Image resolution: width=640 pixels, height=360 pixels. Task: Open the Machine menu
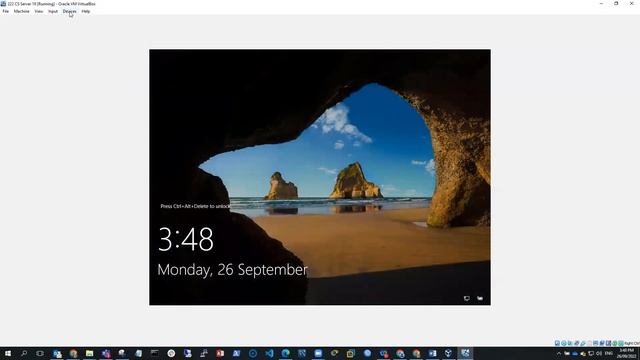[x=22, y=11]
